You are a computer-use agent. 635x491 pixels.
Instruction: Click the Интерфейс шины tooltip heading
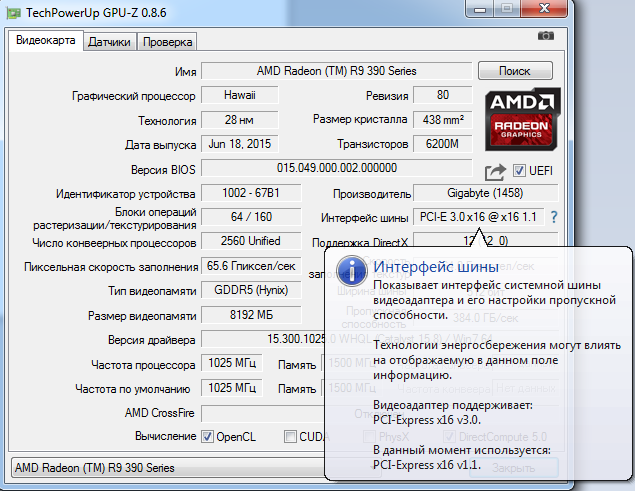tap(436, 267)
